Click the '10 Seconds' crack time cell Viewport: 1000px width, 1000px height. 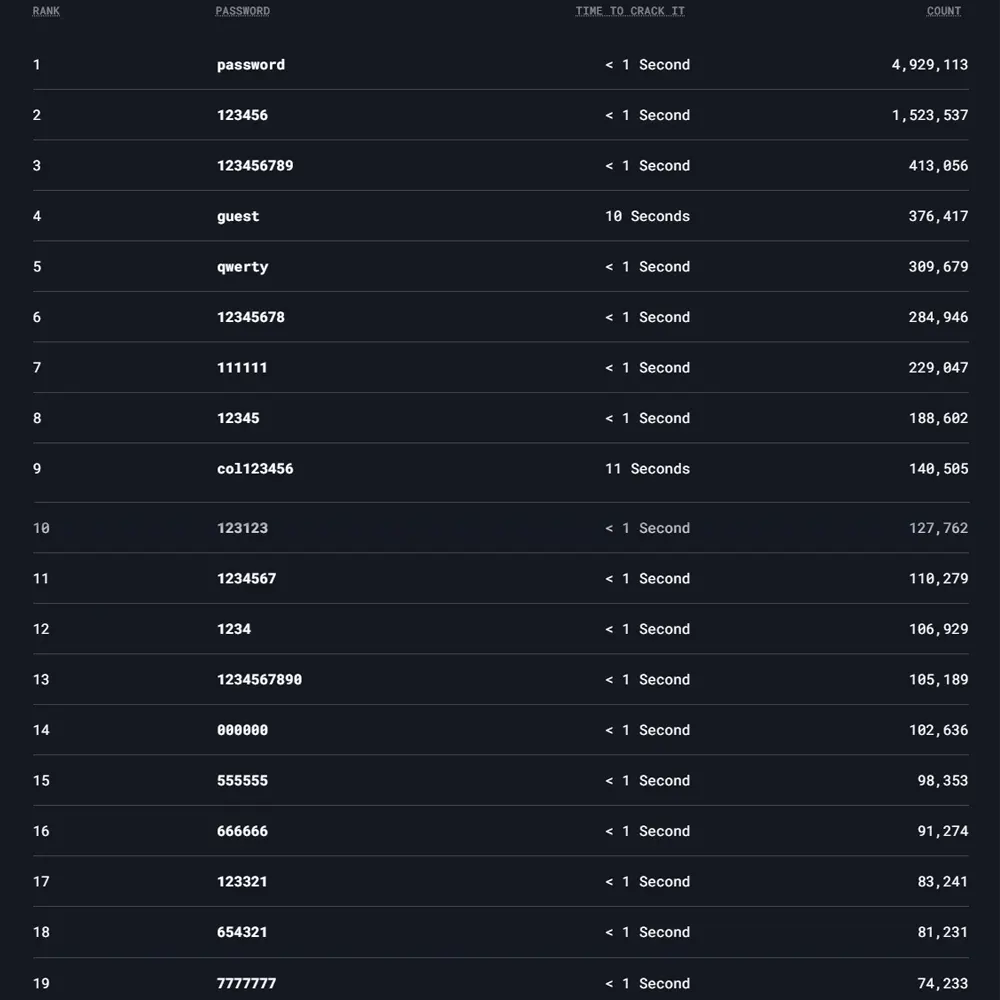647,216
